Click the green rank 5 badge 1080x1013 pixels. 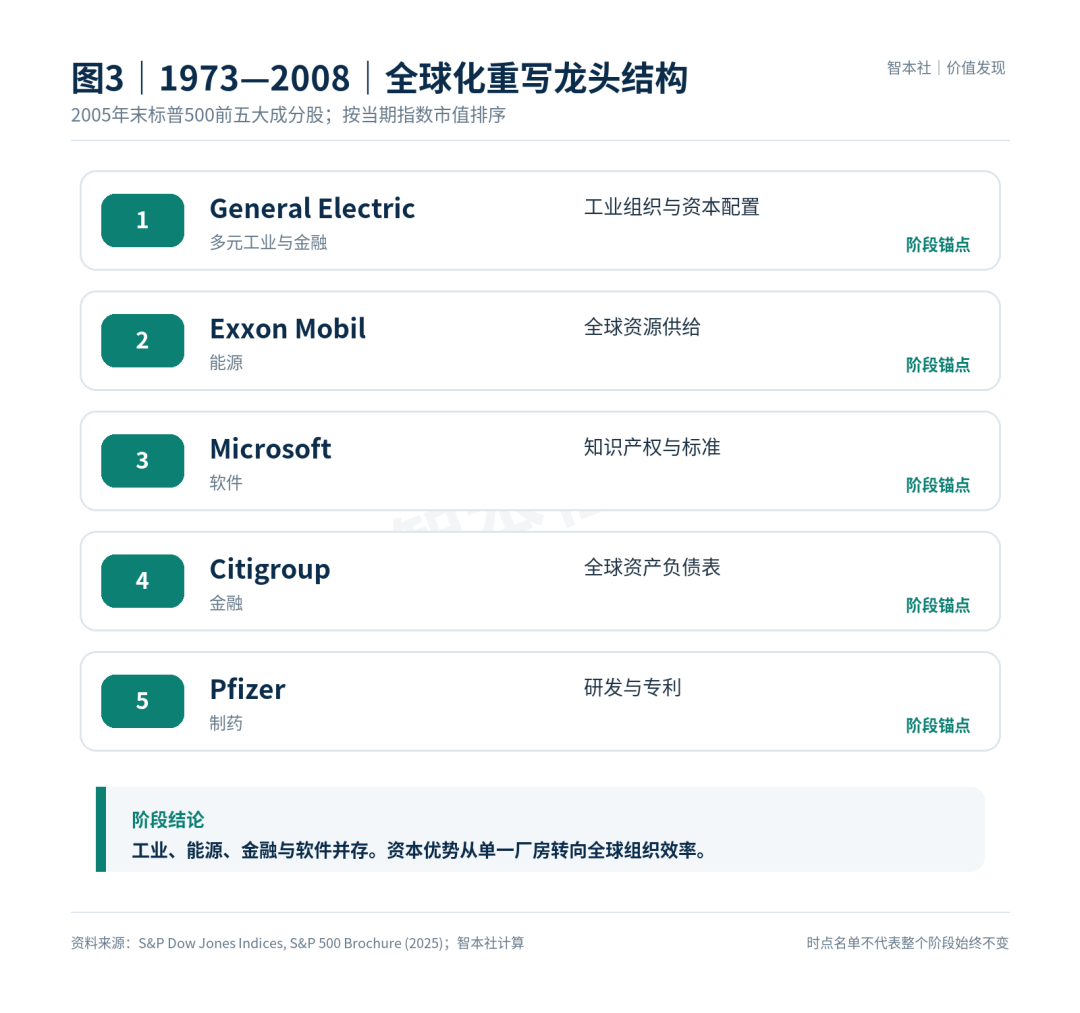point(143,701)
